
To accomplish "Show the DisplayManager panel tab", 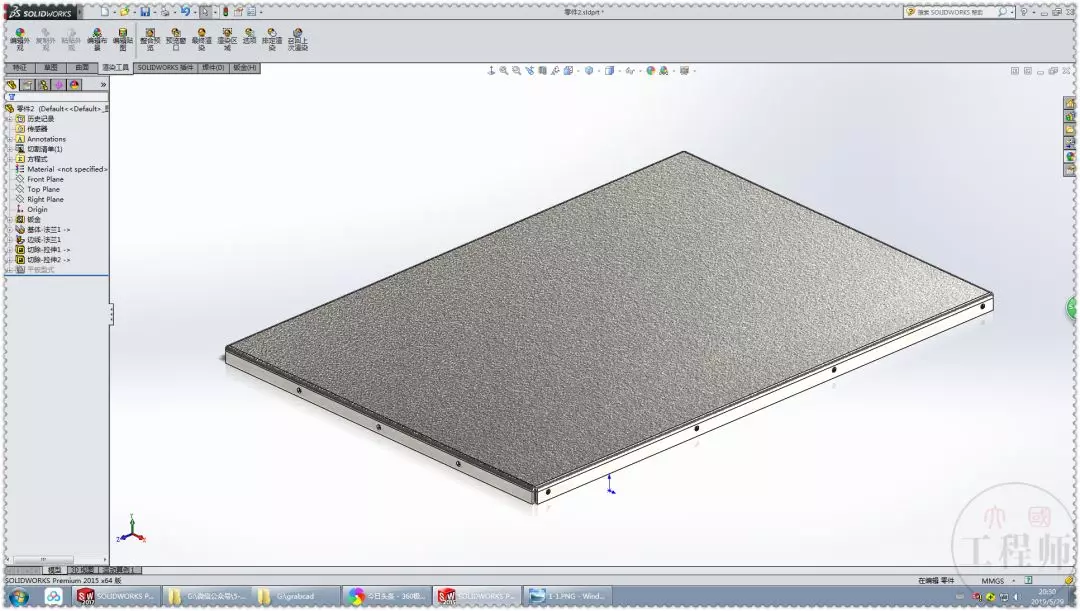I will 74,85.
